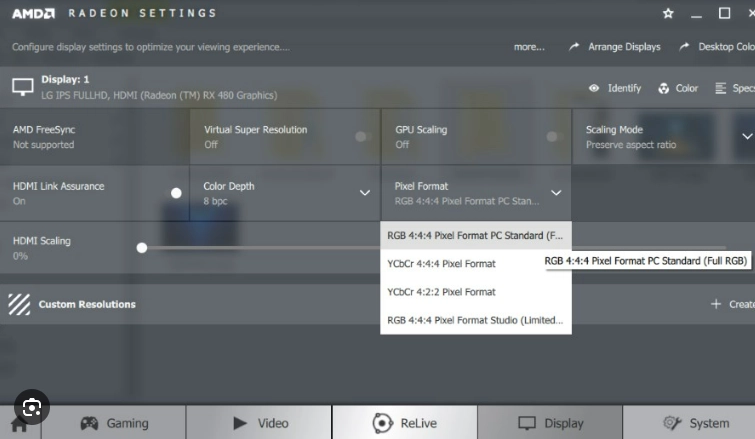Minimize the Radeon Settings window
This screenshot has width=755, height=439.
[x=696, y=16]
